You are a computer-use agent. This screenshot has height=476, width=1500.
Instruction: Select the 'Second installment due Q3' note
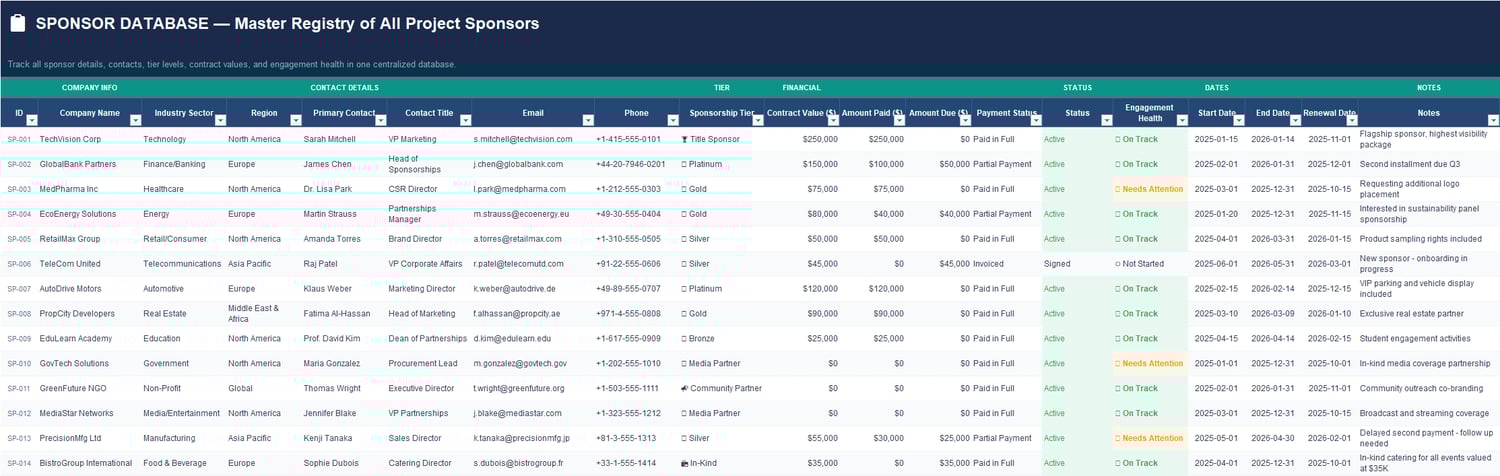[1429, 164]
